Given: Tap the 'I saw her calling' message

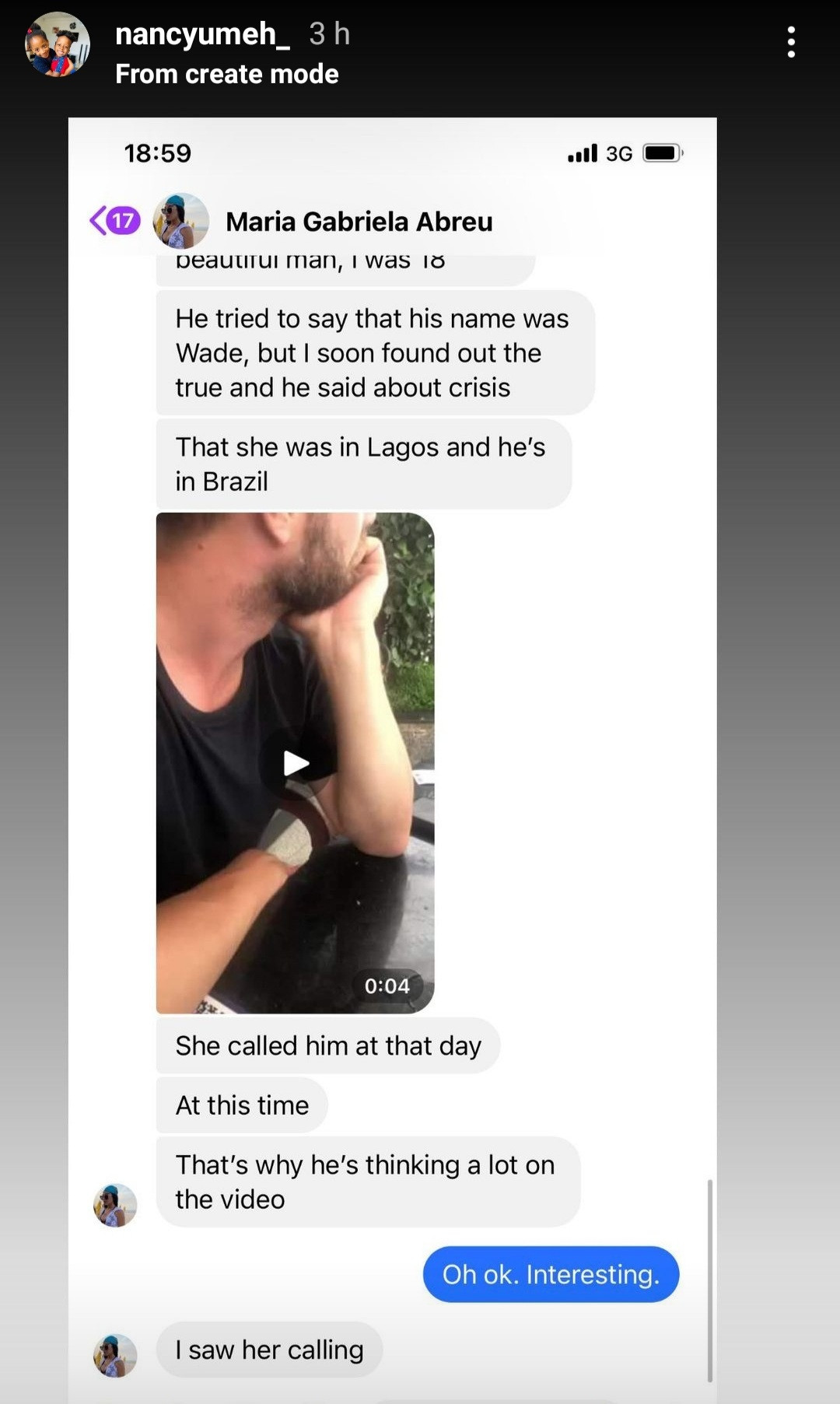Looking at the screenshot, I should tap(269, 1350).
